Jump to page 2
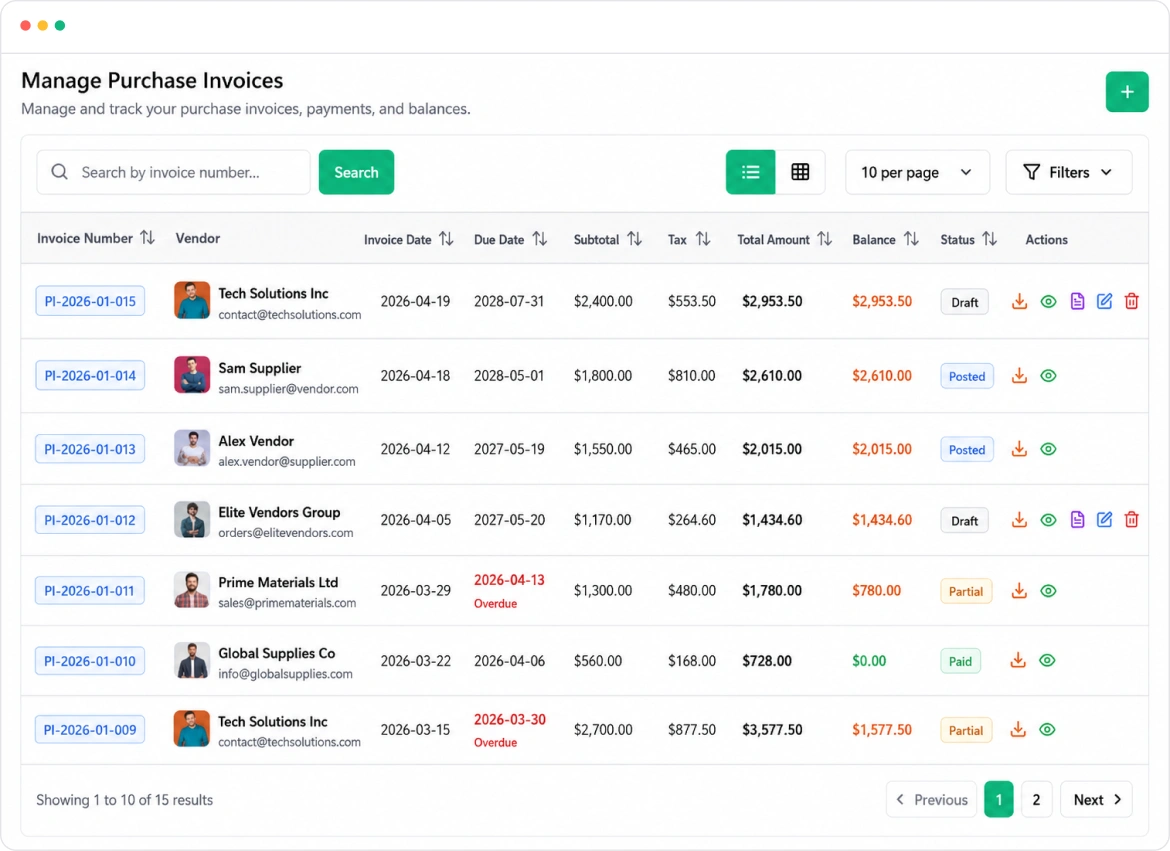 pos(1036,799)
